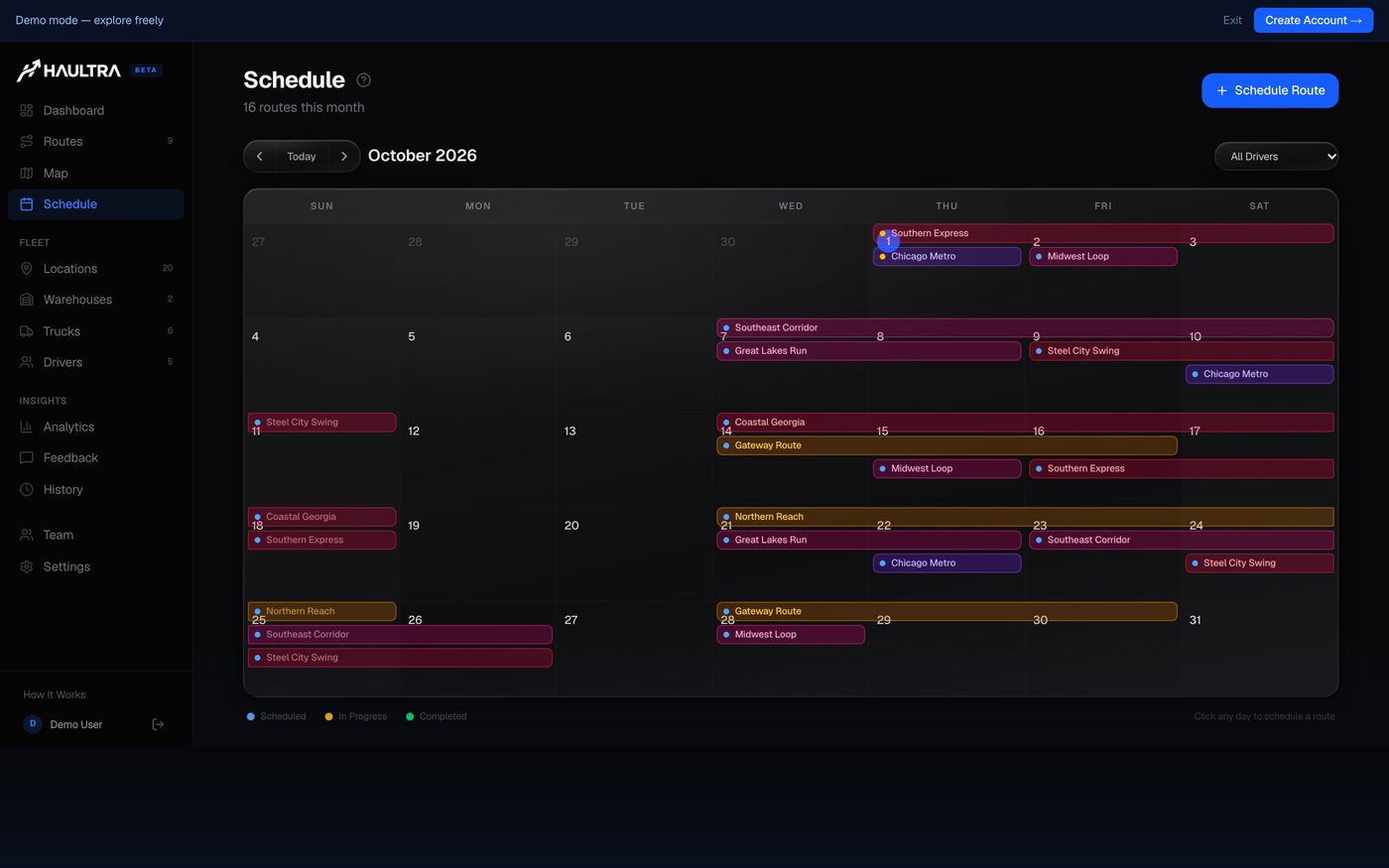Click the Schedule Route button
The height and width of the screenshot is (868, 1389).
click(x=1270, y=90)
